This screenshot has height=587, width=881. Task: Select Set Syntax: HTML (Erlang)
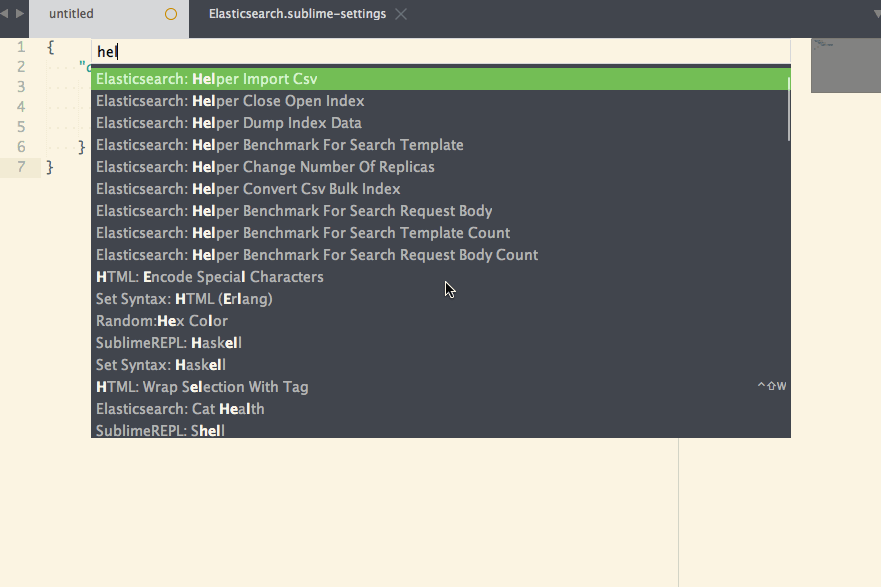(441, 299)
